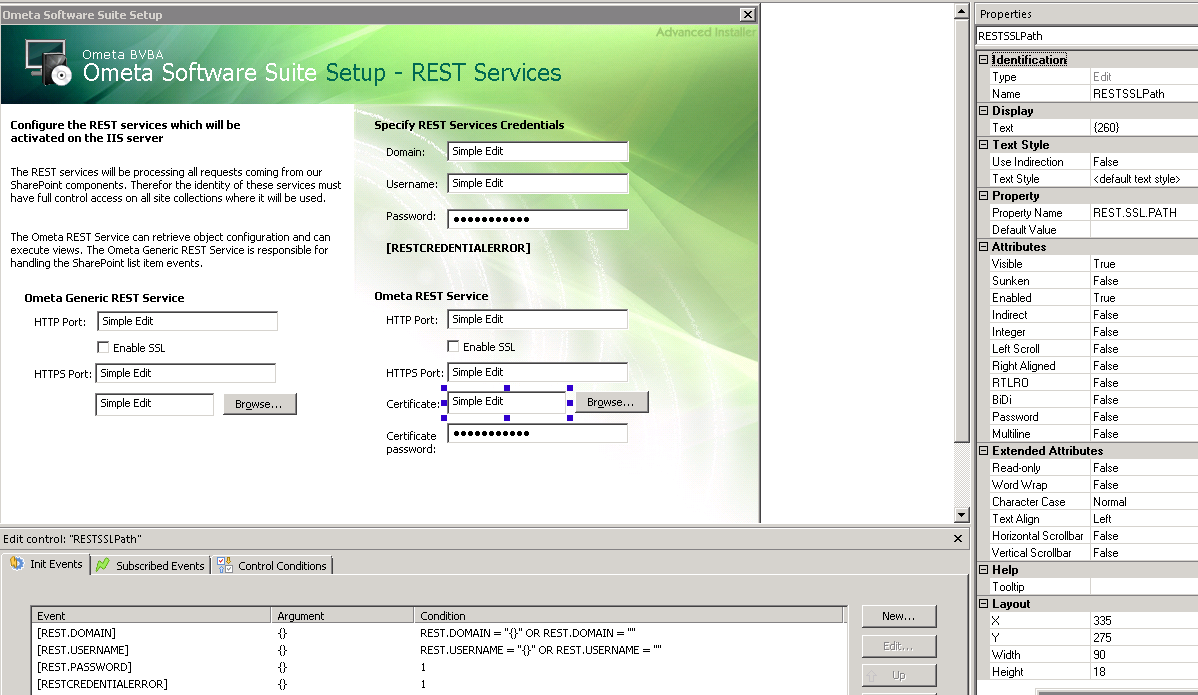Tick Enable SSL under Ometa REST Service

[x=453, y=347]
